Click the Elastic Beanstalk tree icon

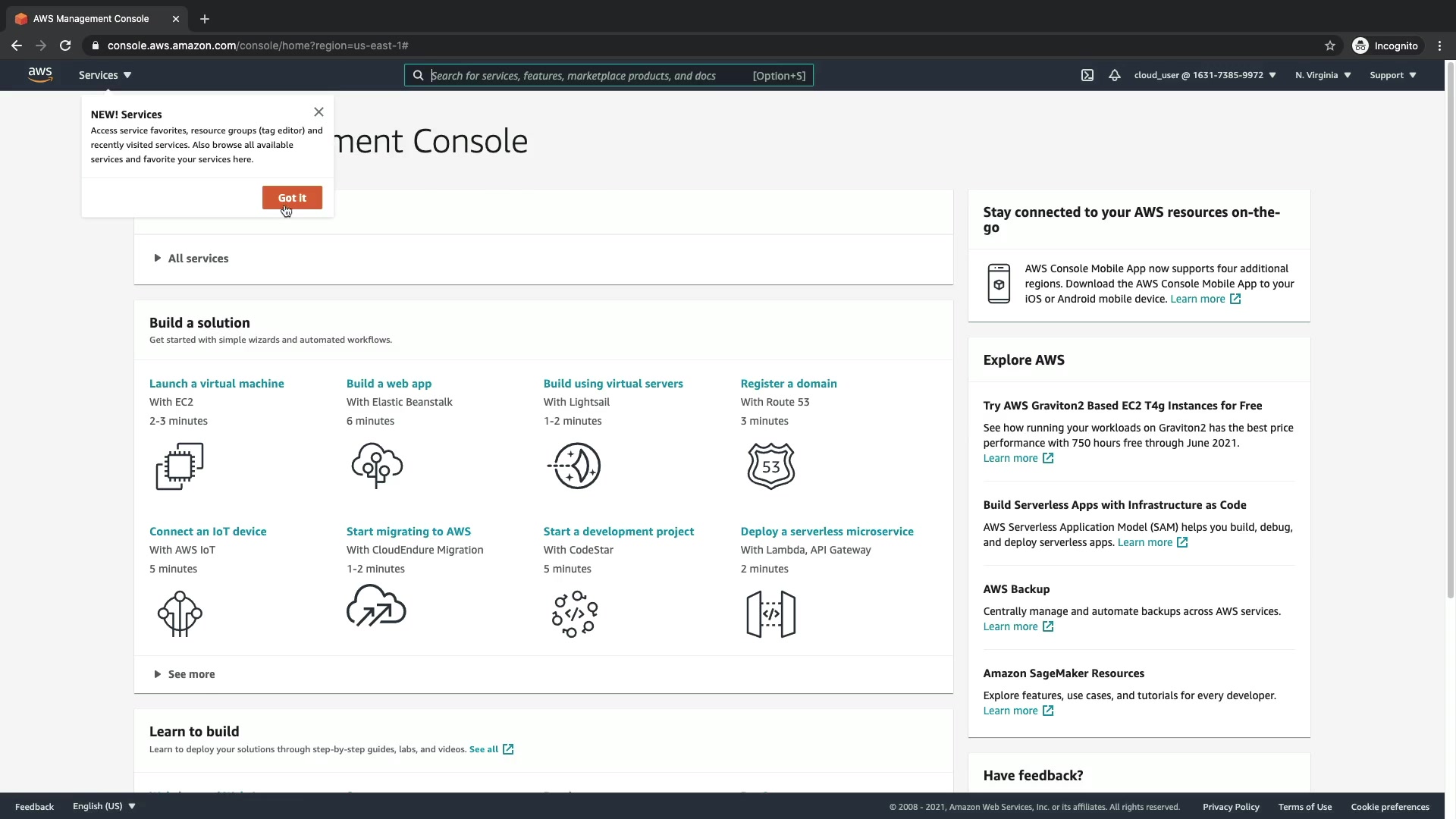tap(377, 466)
